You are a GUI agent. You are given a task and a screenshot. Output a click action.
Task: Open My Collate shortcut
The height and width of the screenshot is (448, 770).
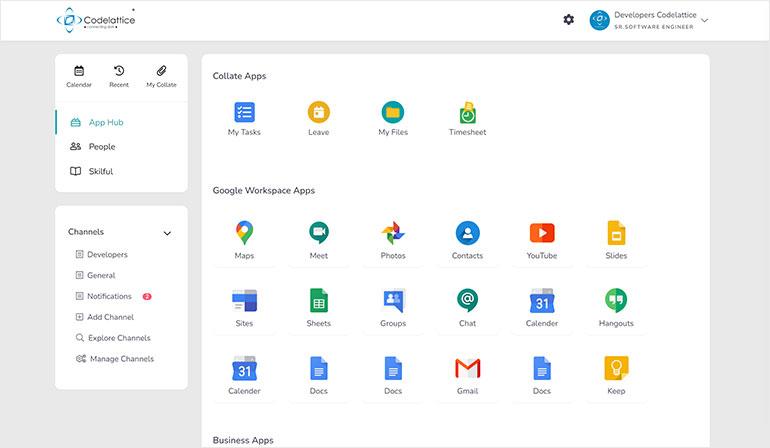pyautogui.click(x=162, y=76)
